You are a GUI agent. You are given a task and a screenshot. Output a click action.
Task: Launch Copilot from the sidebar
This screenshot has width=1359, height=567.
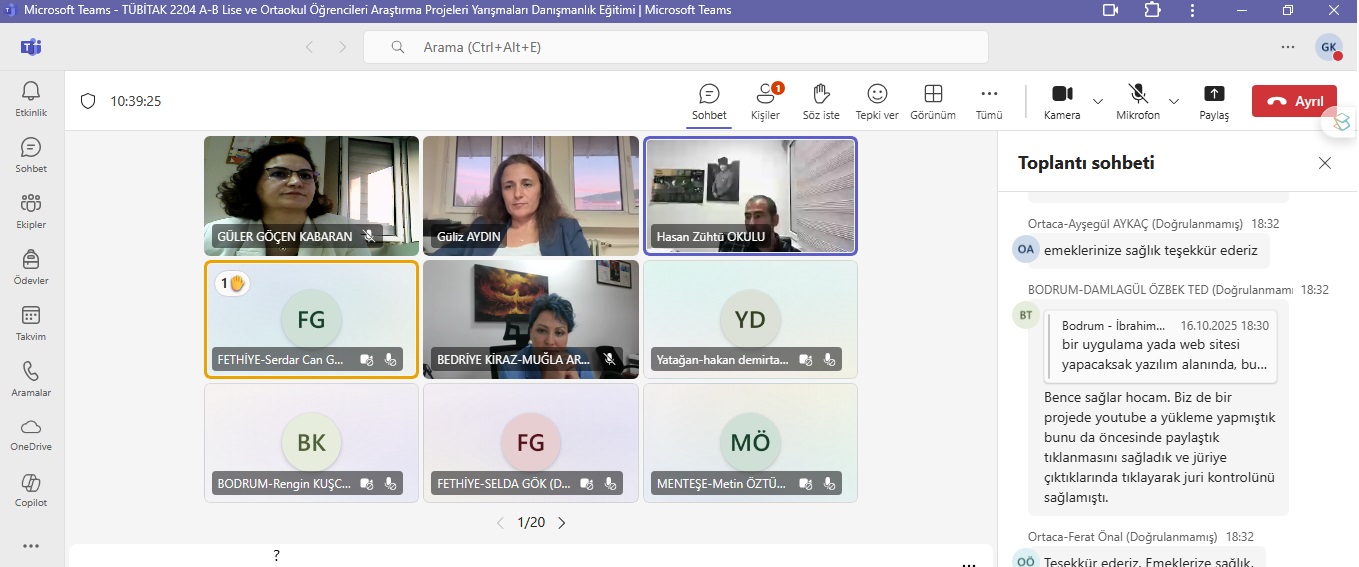pos(31,490)
